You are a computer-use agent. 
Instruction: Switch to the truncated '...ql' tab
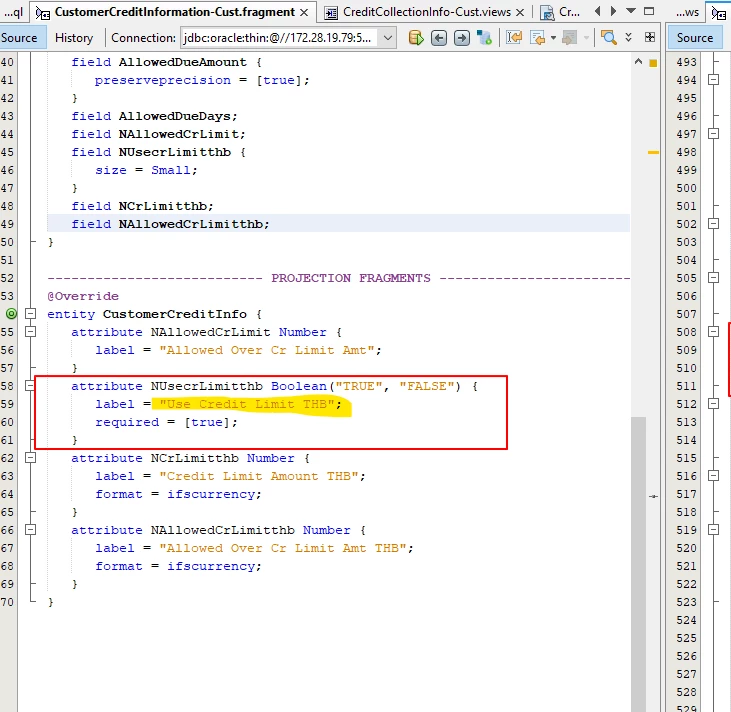(x=14, y=12)
